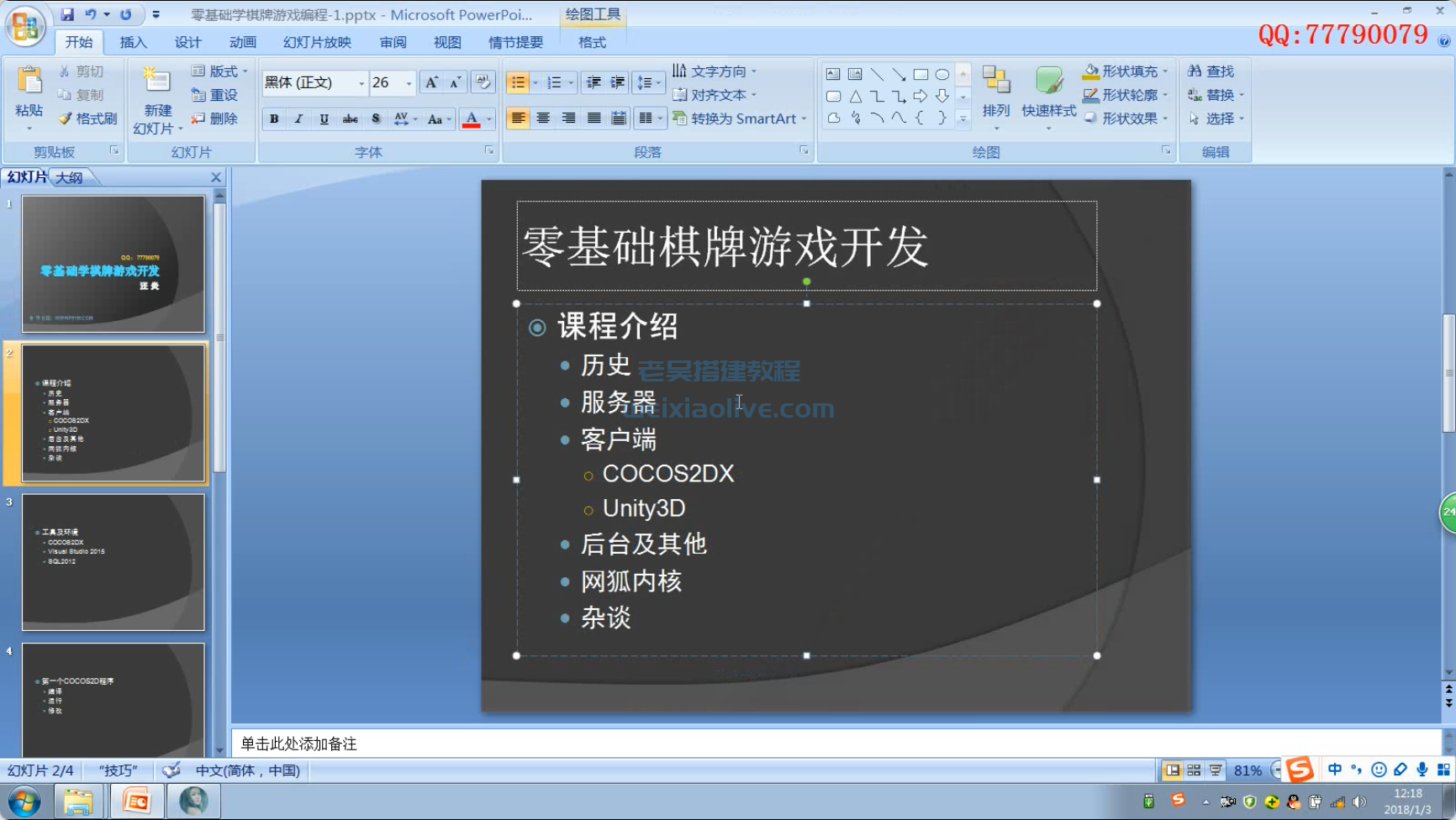Viewport: 1456px width, 820px height.
Task: Open font size dropdown showing 26
Action: [x=409, y=83]
